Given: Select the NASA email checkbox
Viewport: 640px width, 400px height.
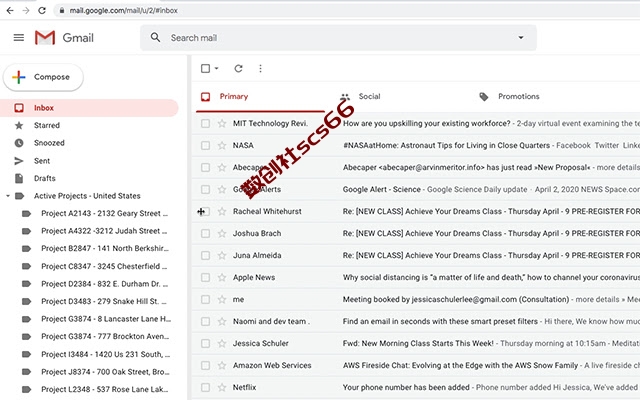Looking at the screenshot, I should 205,145.
